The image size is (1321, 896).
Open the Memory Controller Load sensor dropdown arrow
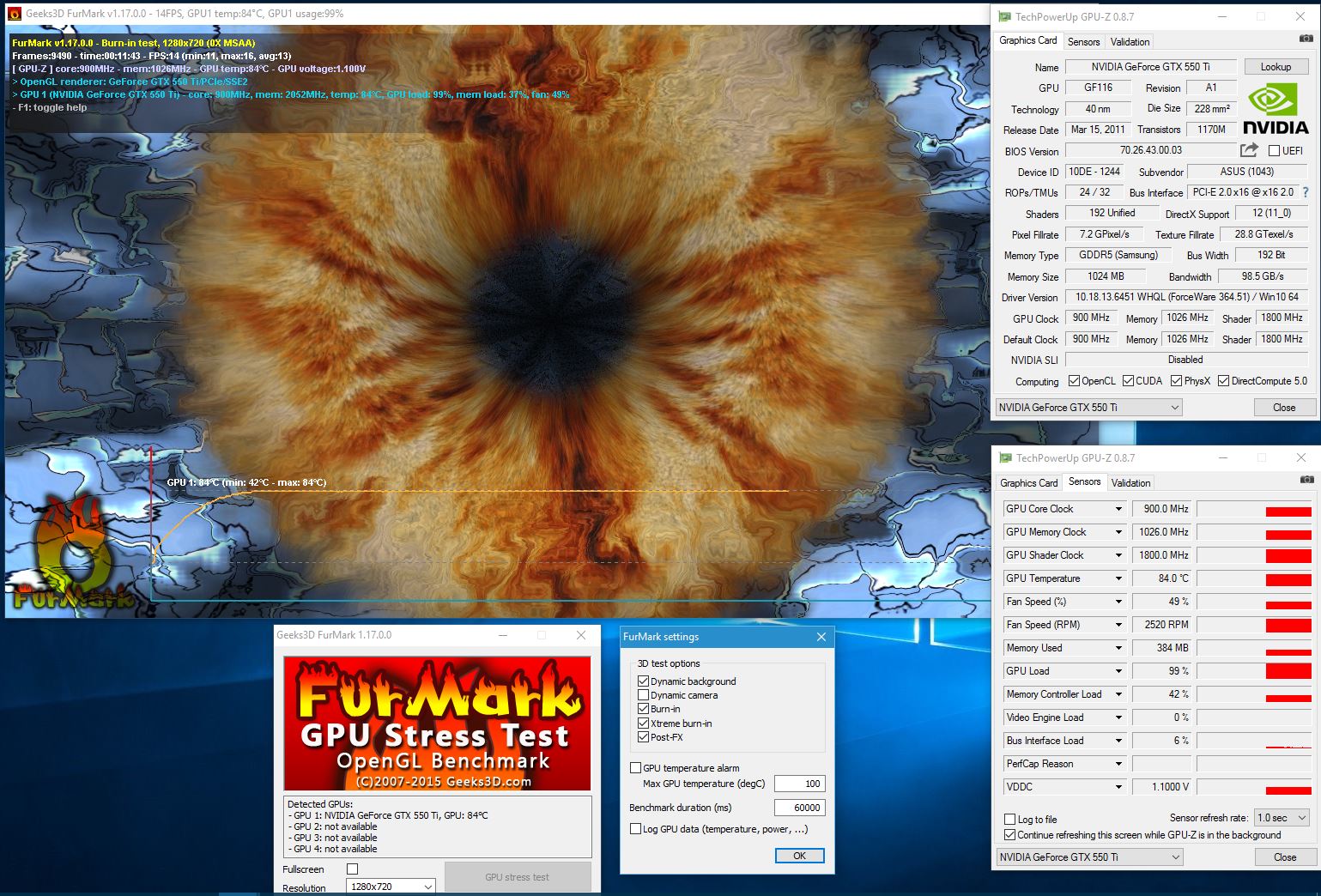(x=1118, y=694)
